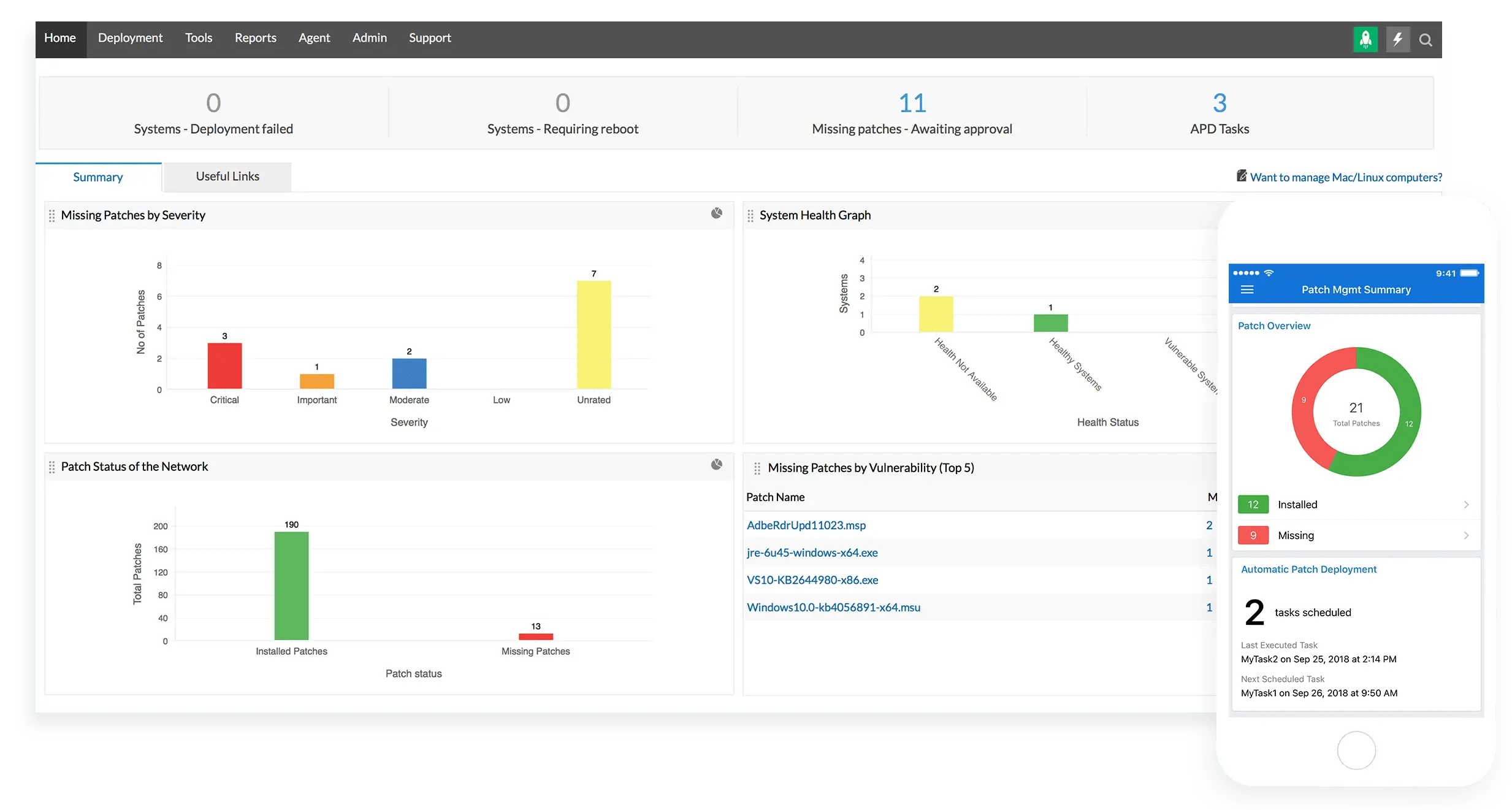Change Patch Status of the Network chart type
This screenshot has width=1512, height=810.
pos(716,465)
